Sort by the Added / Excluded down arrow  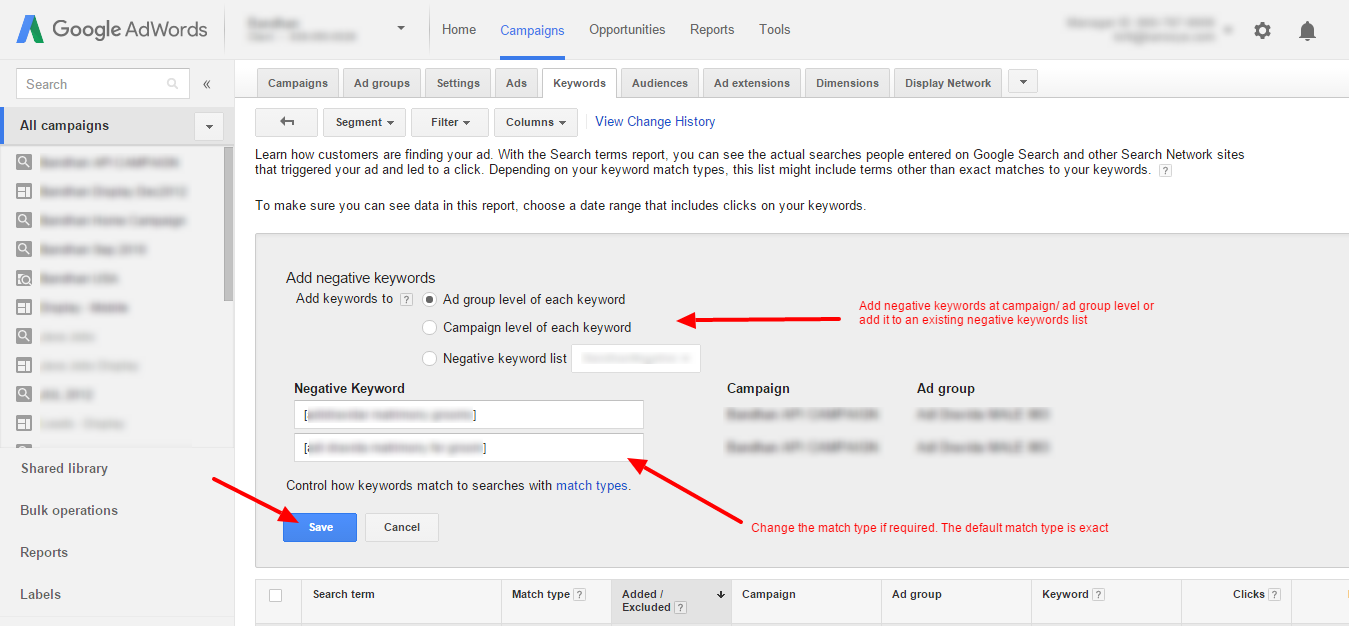click(721, 594)
